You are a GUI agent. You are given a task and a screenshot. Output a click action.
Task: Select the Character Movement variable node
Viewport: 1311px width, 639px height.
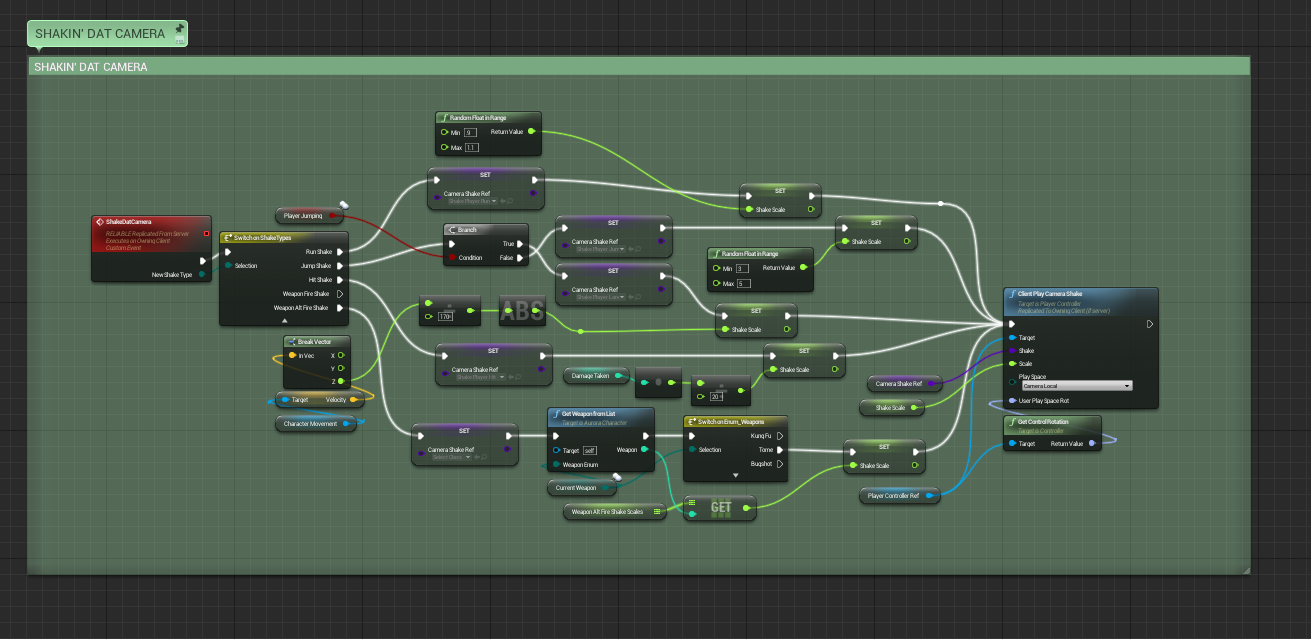[x=316, y=424]
